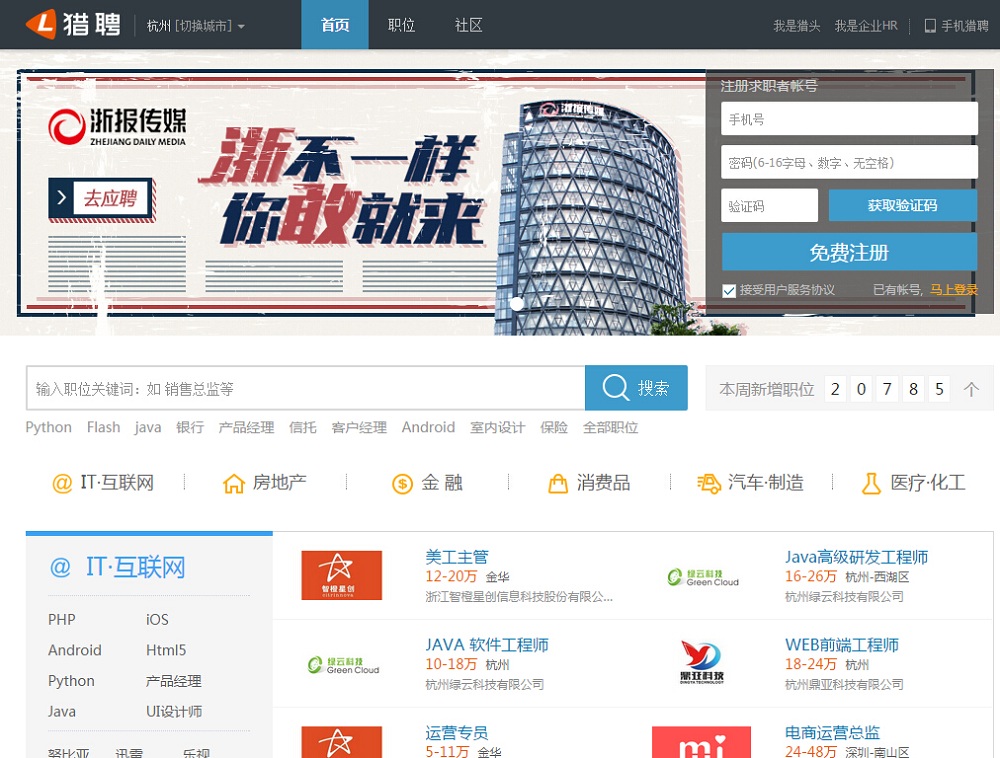The image size is (1000, 758).
Task: Open the Python sidebar link
Action: 71,681
